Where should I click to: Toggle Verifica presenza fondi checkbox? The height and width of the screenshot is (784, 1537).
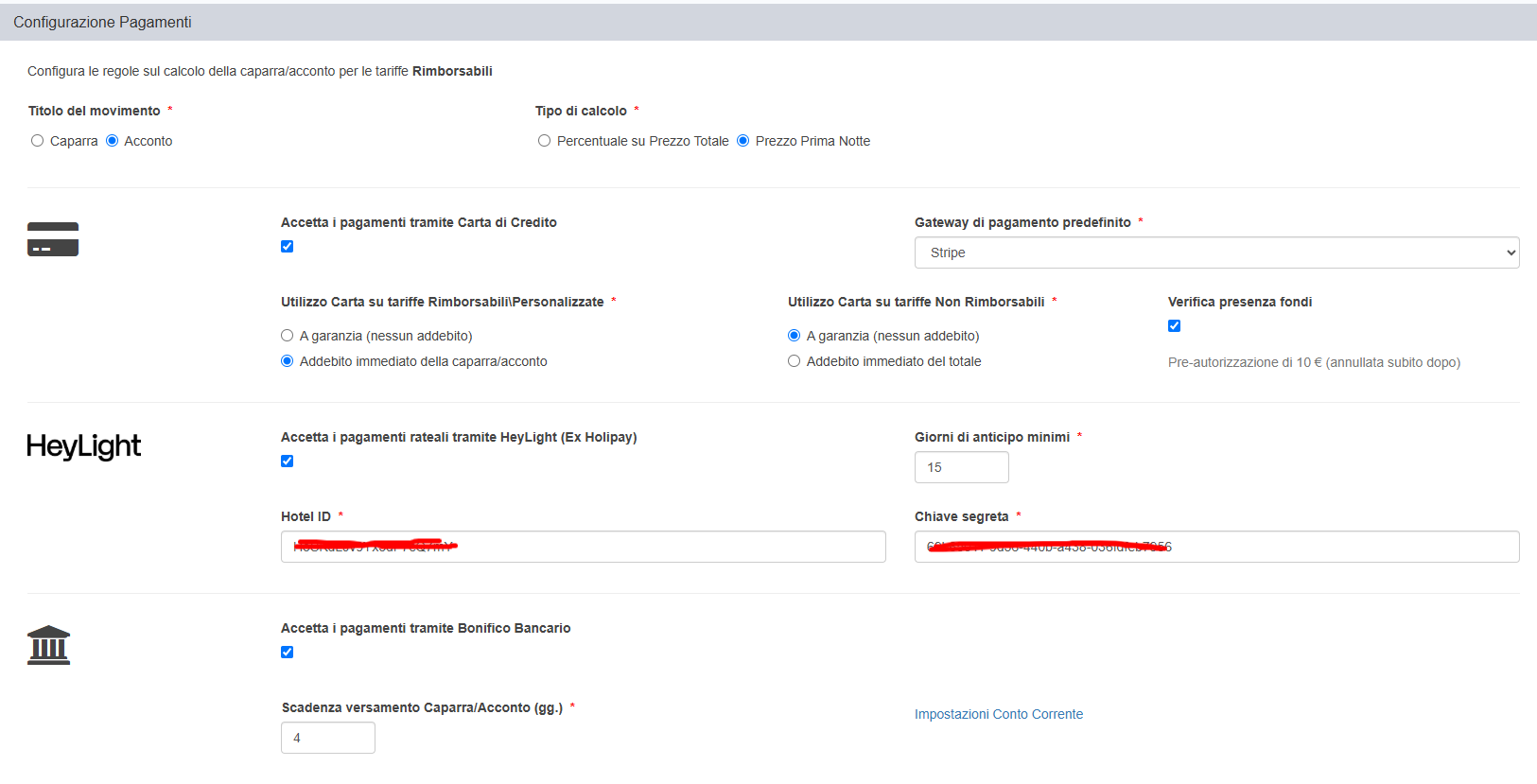1174,326
